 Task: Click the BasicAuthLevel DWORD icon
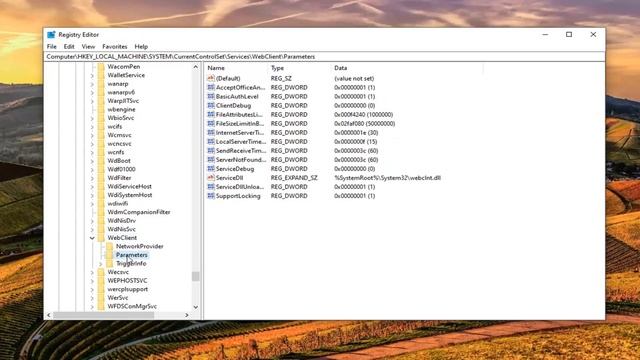point(211,96)
